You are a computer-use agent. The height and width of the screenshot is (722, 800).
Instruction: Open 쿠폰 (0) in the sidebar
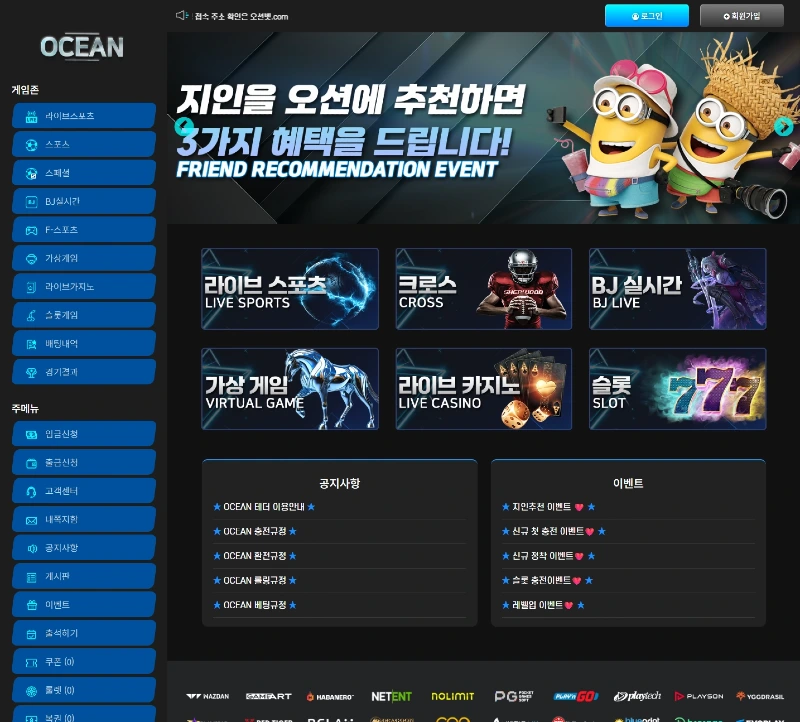click(84, 662)
